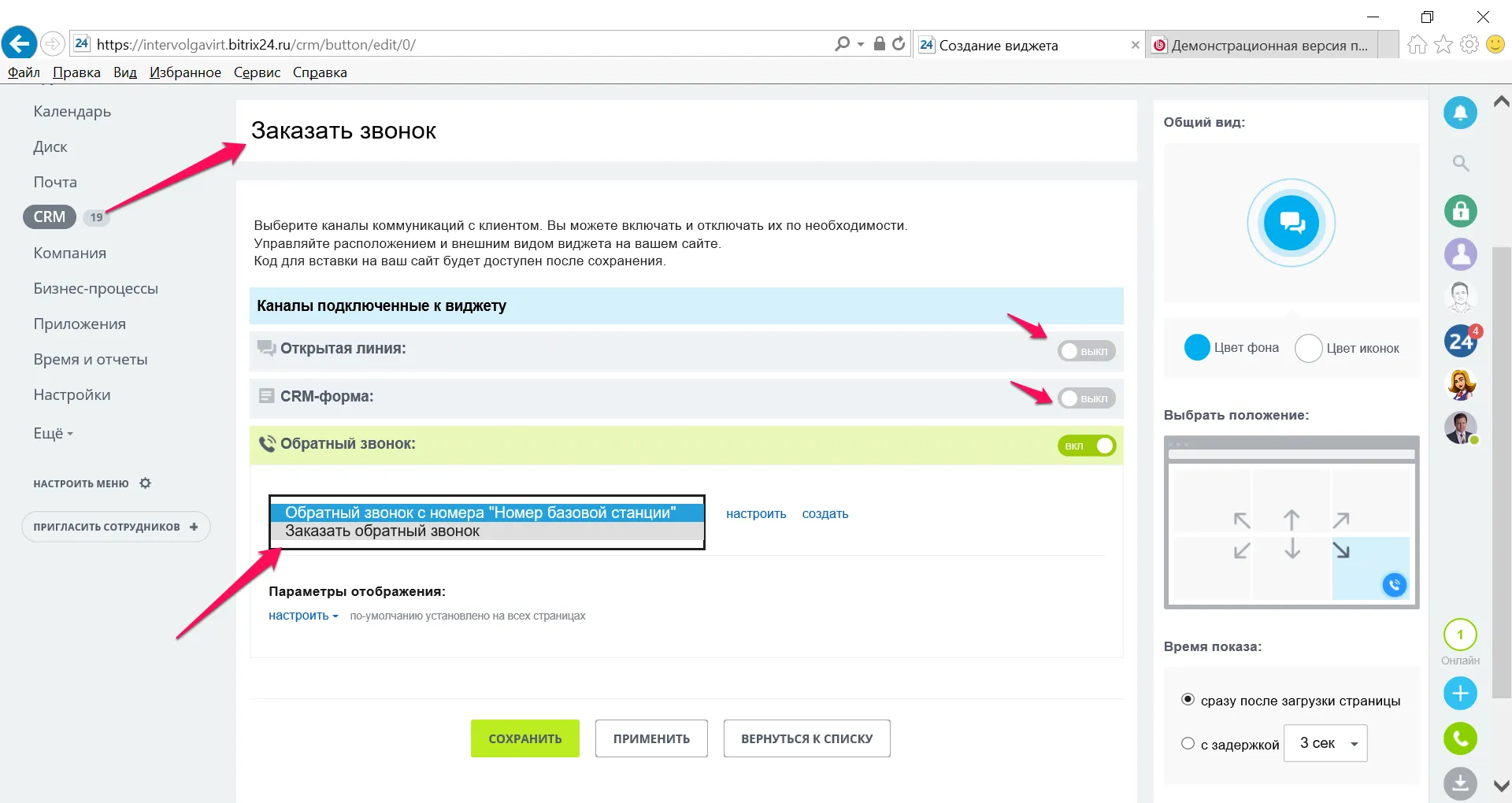Click the gear icon beside Настроить меню
This screenshot has height=803, width=1512.
pos(145,483)
